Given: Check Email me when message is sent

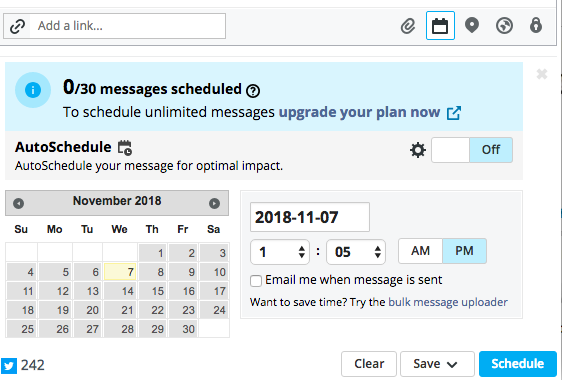Looking at the screenshot, I should [x=256, y=281].
